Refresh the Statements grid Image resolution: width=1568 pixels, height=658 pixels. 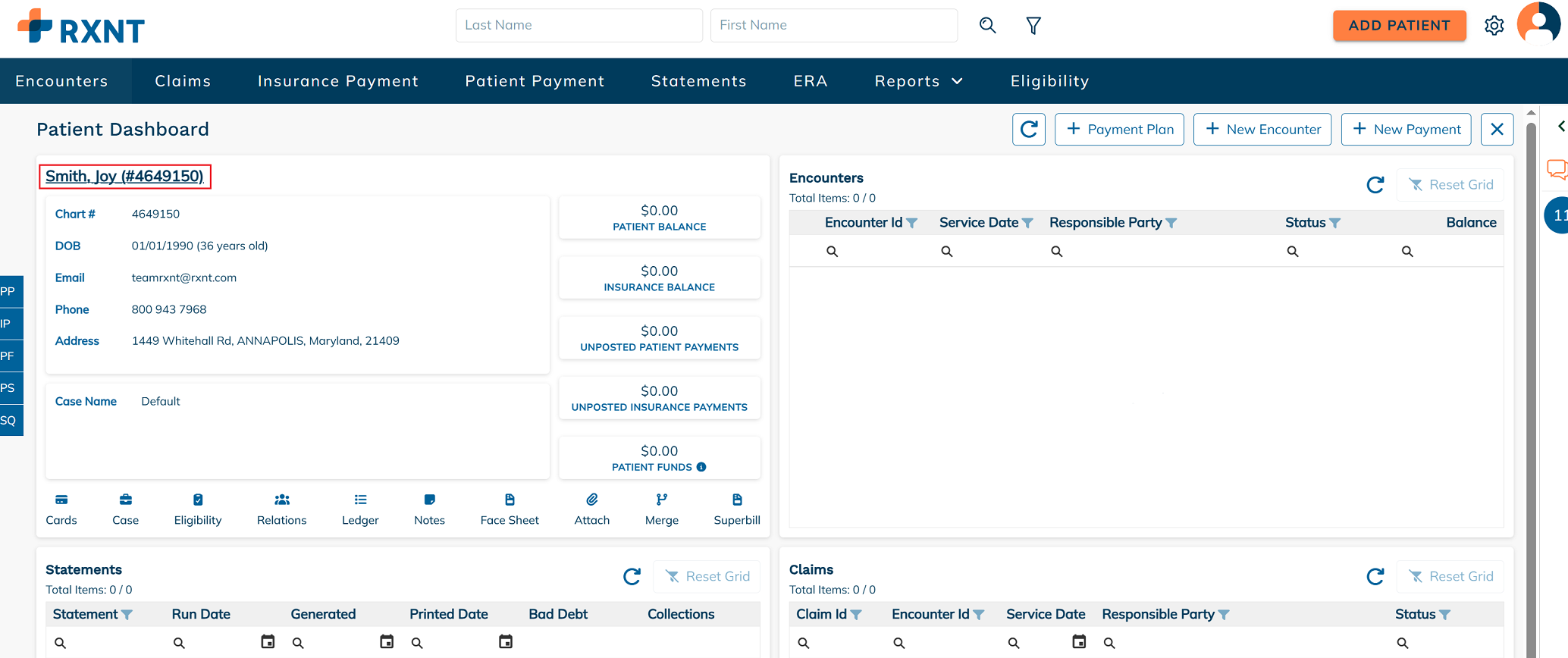click(x=632, y=577)
